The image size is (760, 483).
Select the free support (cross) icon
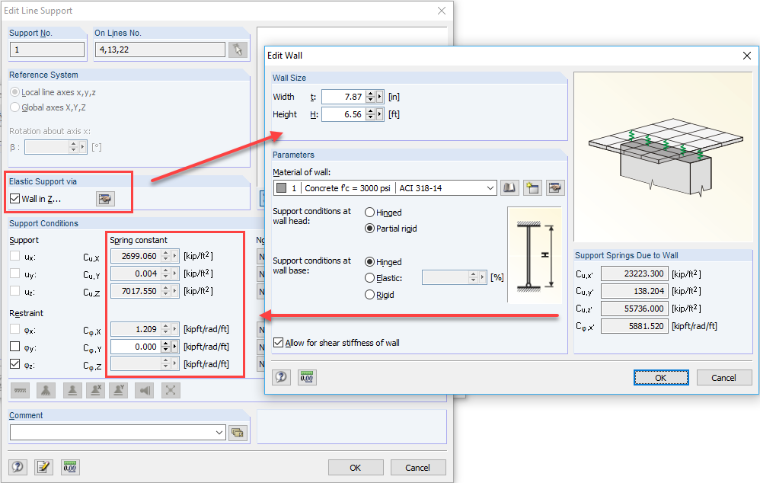pos(171,390)
